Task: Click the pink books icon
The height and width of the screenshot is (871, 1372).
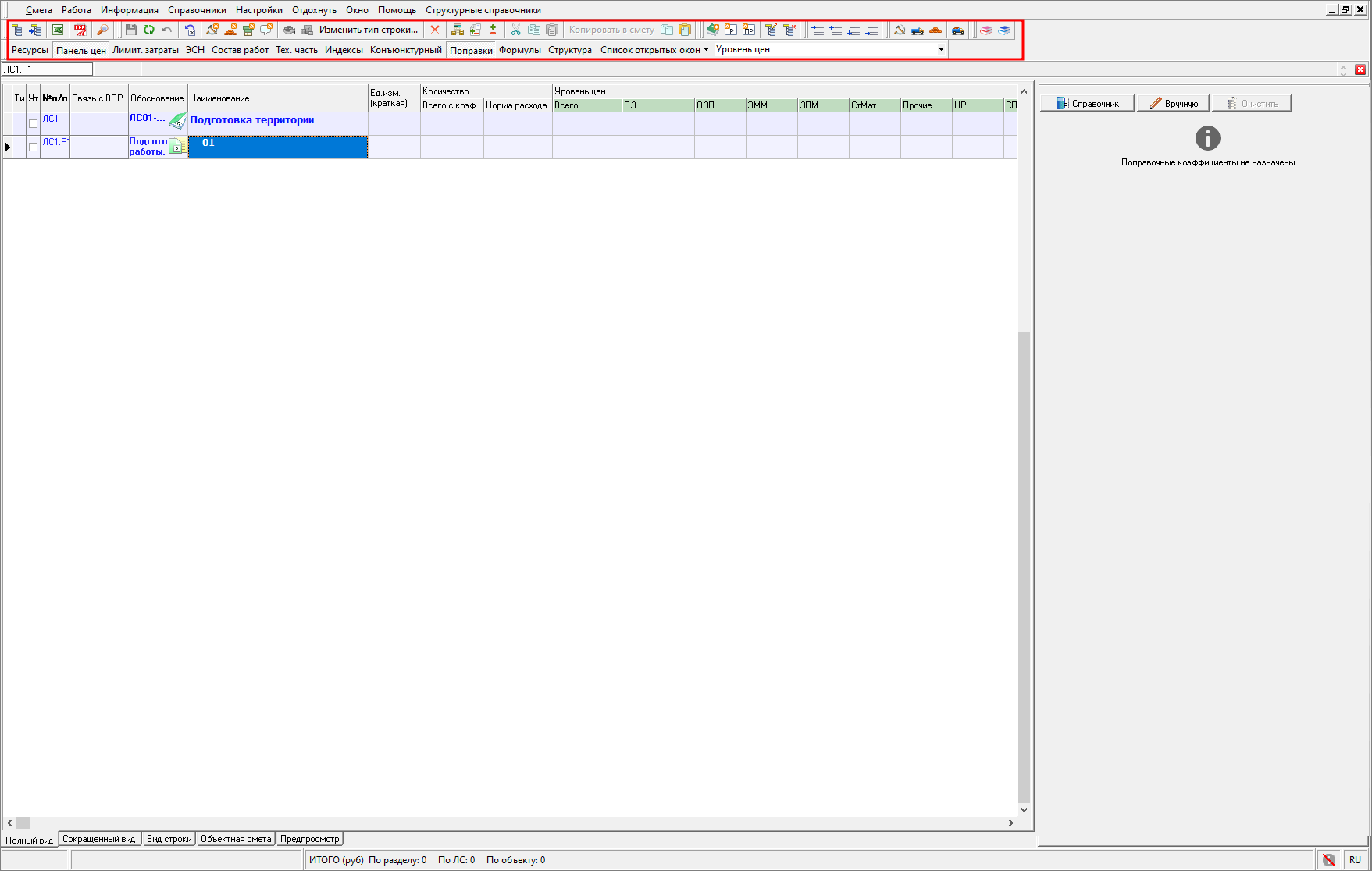Action: tap(986, 30)
